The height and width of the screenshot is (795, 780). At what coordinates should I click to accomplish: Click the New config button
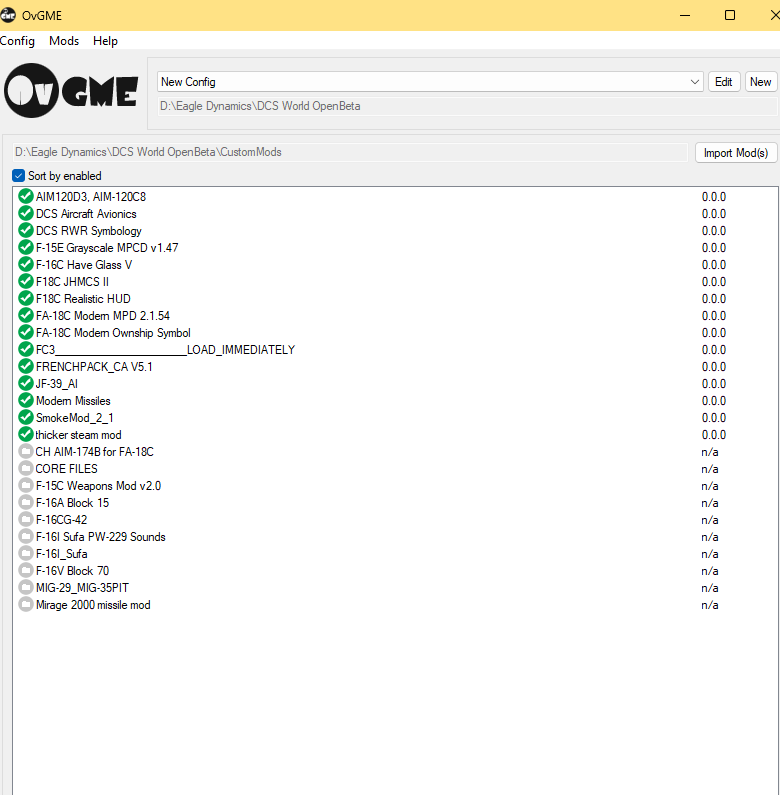click(x=760, y=82)
